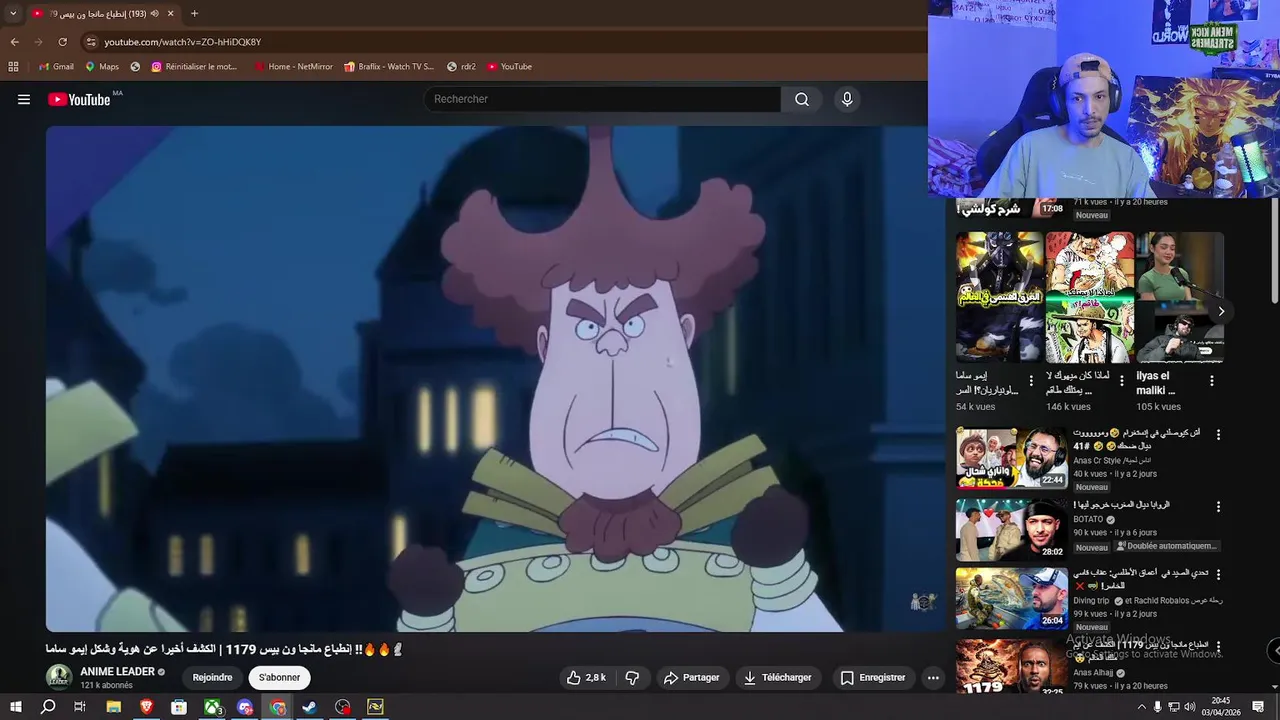This screenshot has width=1280, height=720.
Task: Open BOTATO video thumbnail 28:02
Action: click(1012, 529)
